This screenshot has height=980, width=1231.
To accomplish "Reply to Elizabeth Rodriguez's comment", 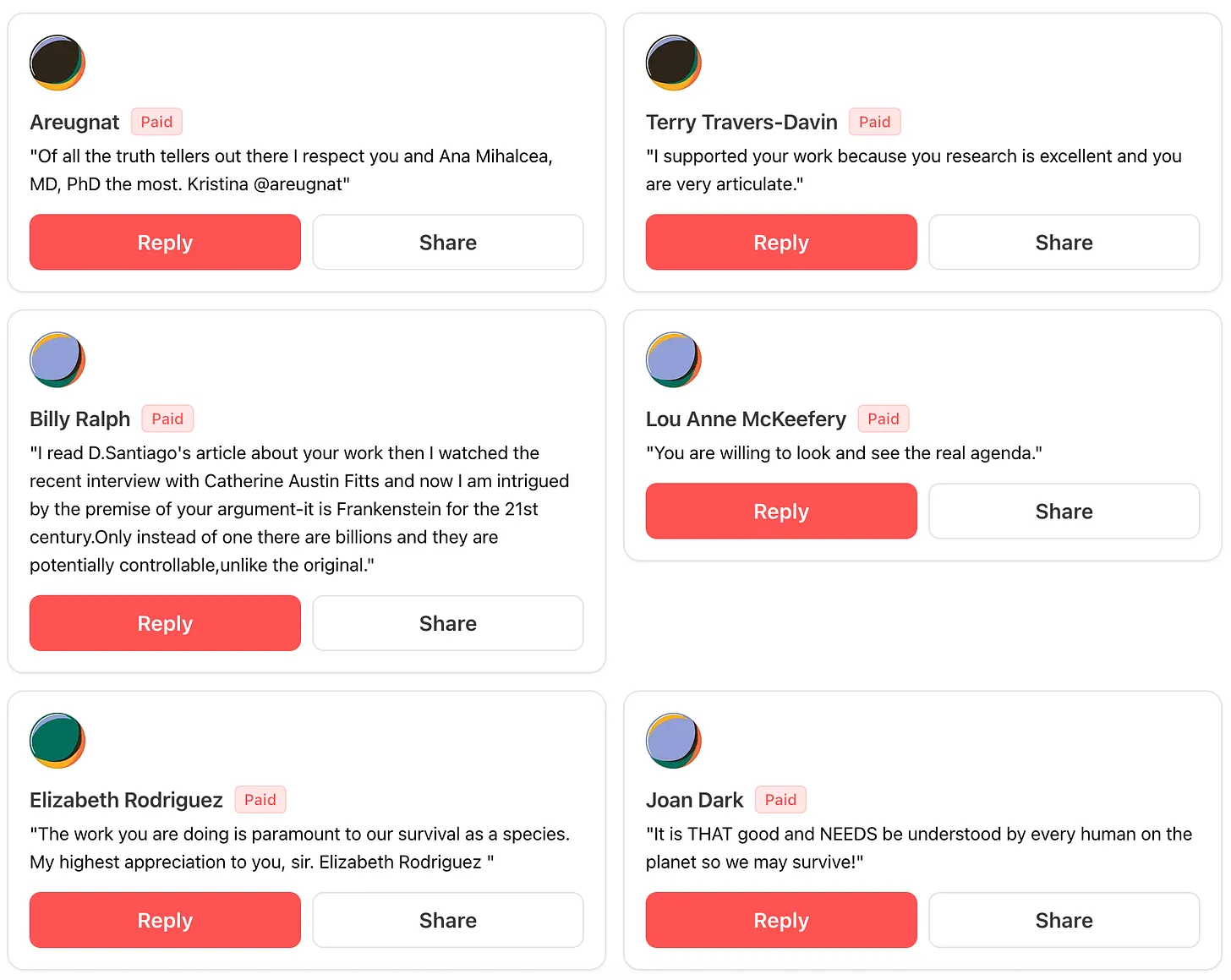I will tap(165, 920).
